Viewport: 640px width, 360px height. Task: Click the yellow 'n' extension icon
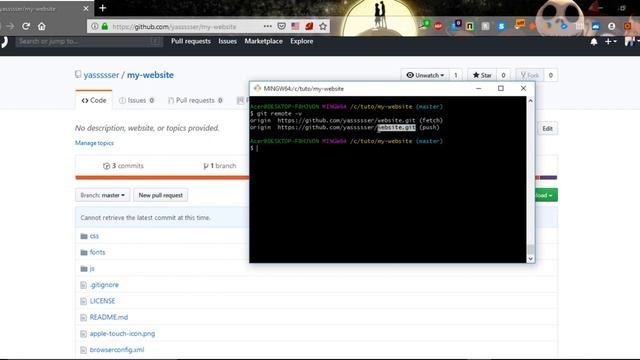tap(470, 27)
